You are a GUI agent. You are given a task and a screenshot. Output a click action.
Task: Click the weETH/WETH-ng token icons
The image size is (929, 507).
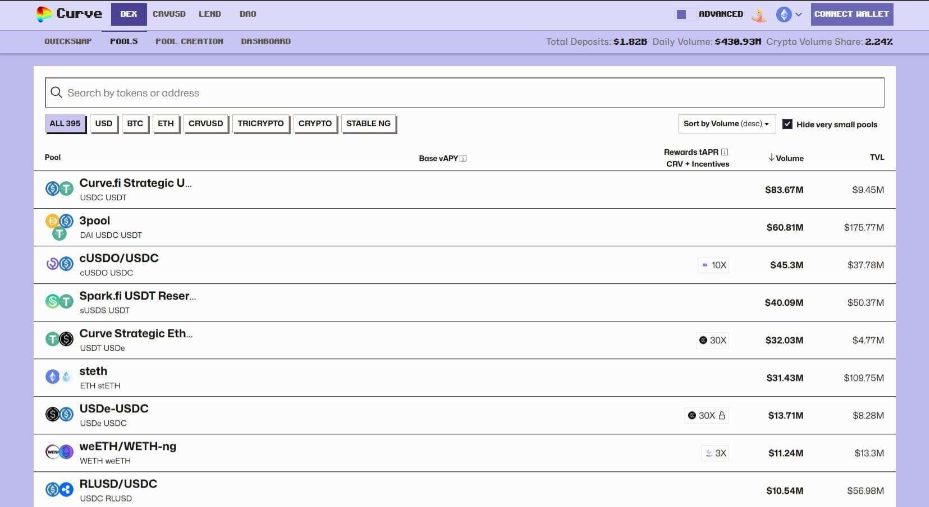tap(59, 452)
